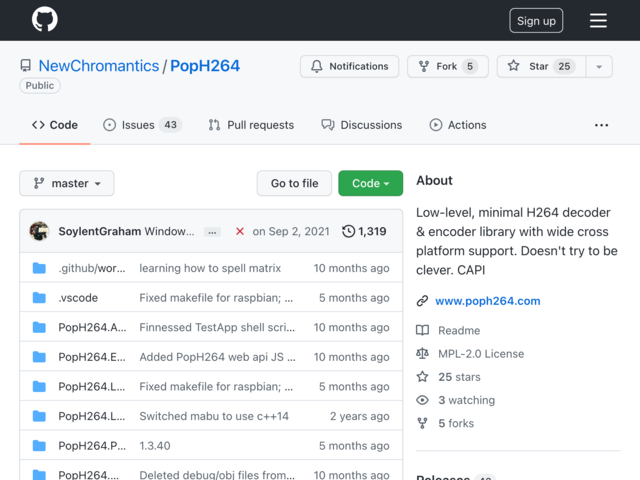Open the PopH264 repository link
Image resolution: width=640 pixels, height=480 pixels.
205,66
